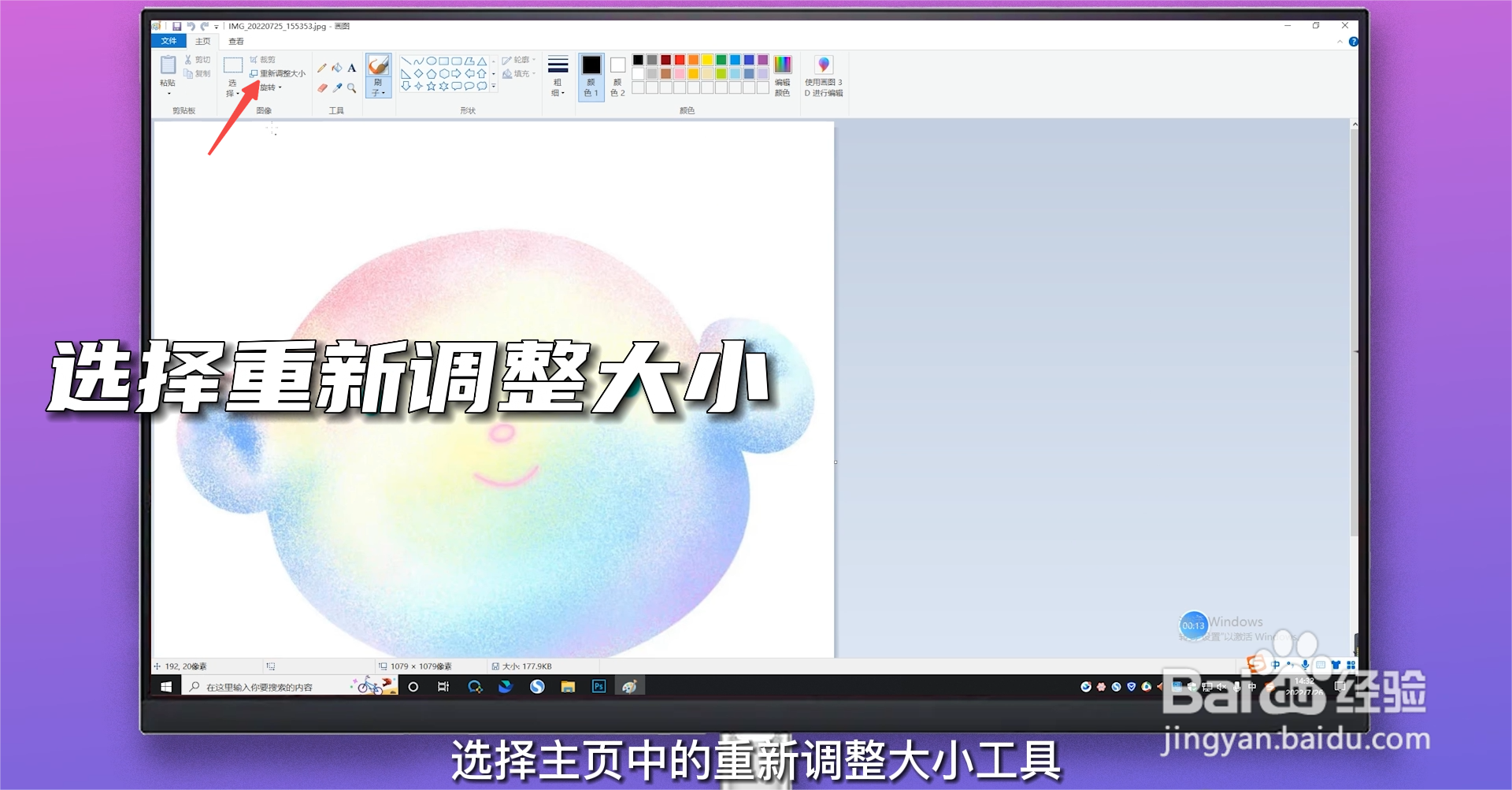Click the Undo icon in the title bar

(191, 26)
